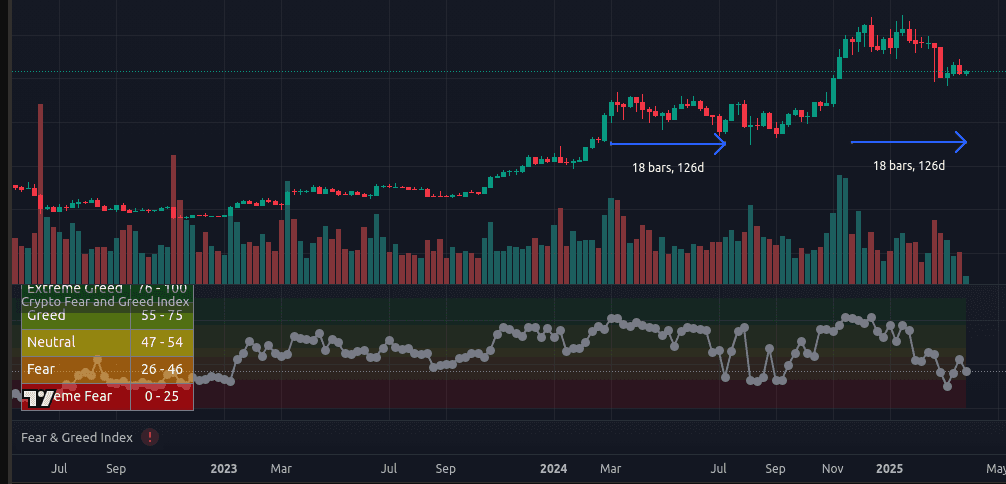Select the "Extreme Greed" cell in legend table
Screen dimensions: 1006x484
[76, 289]
